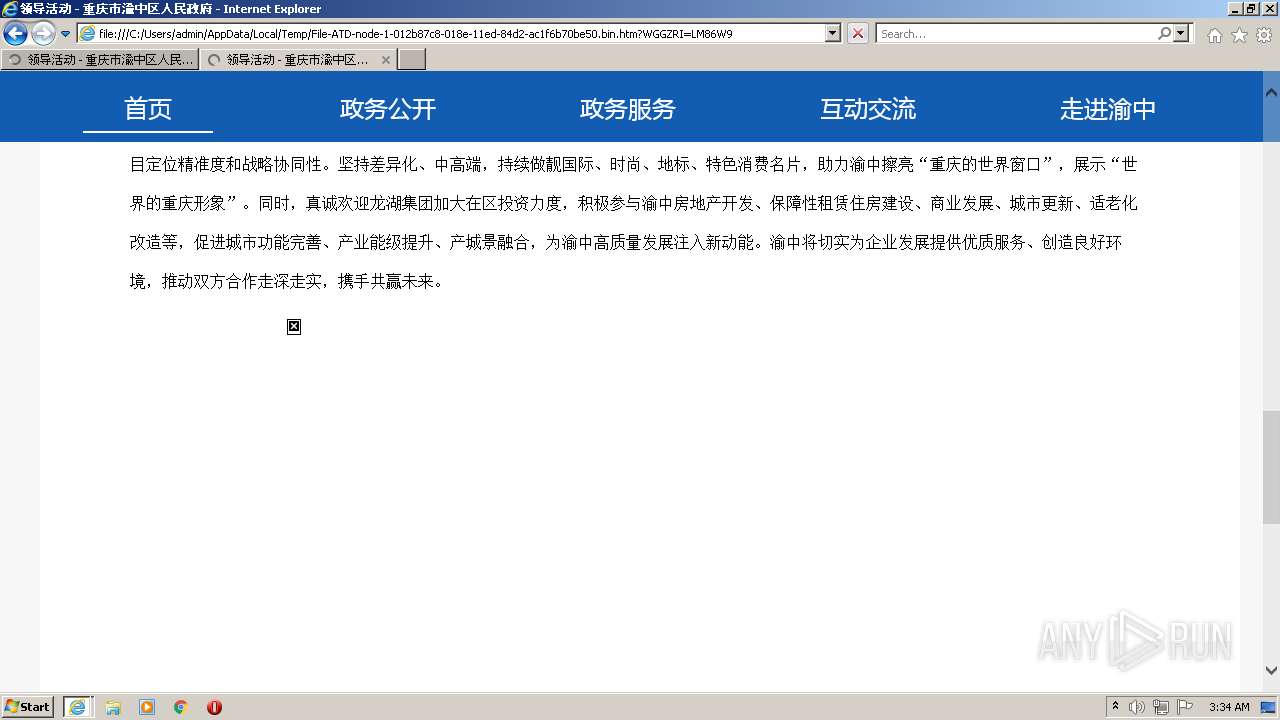Open the 首页 navigation item
This screenshot has width=1280, height=720.
[x=148, y=108]
